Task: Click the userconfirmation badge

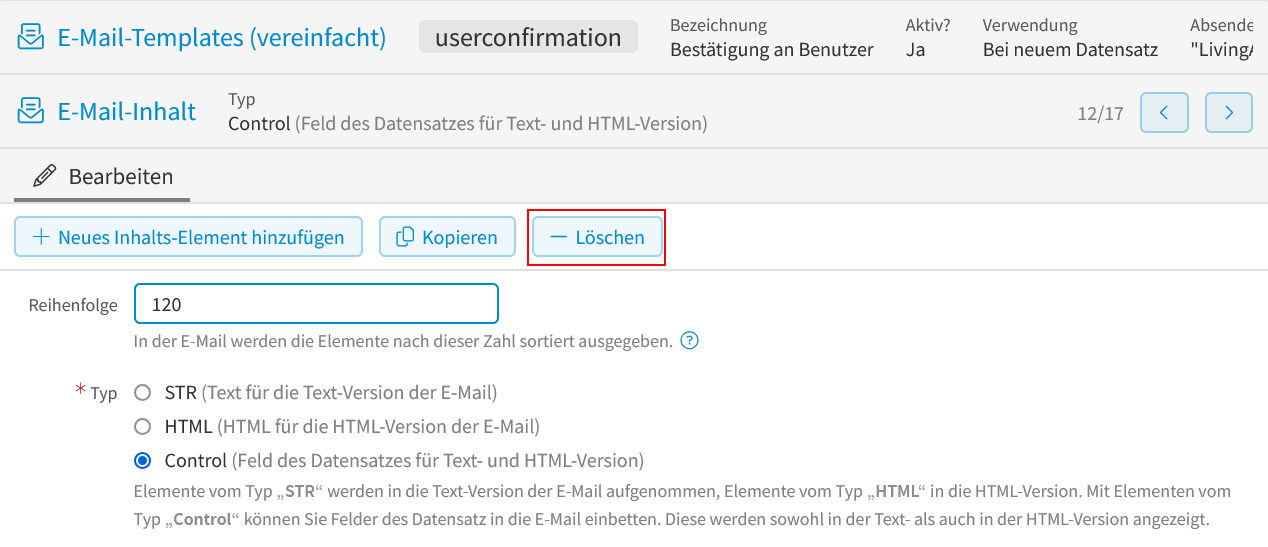Action: tap(528, 37)
